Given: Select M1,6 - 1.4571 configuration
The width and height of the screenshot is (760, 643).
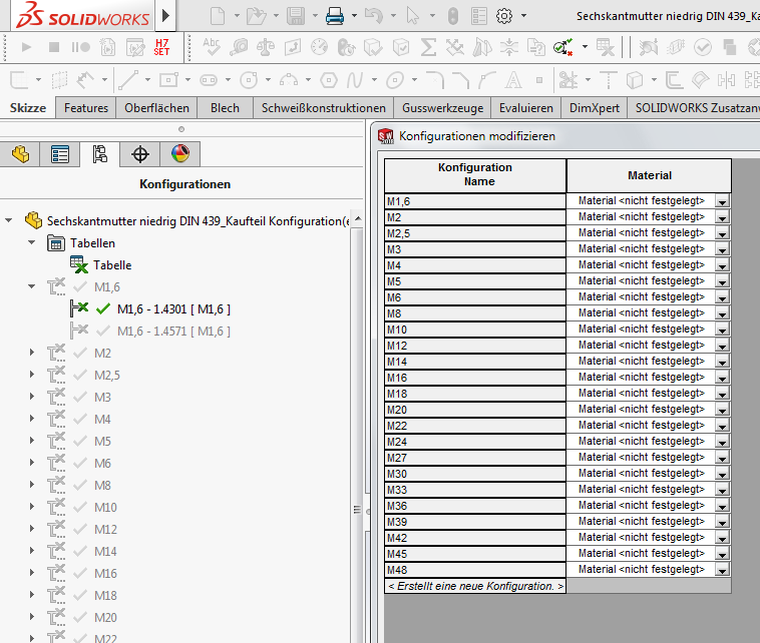Looking at the screenshot, I should [x=174, y=331].
